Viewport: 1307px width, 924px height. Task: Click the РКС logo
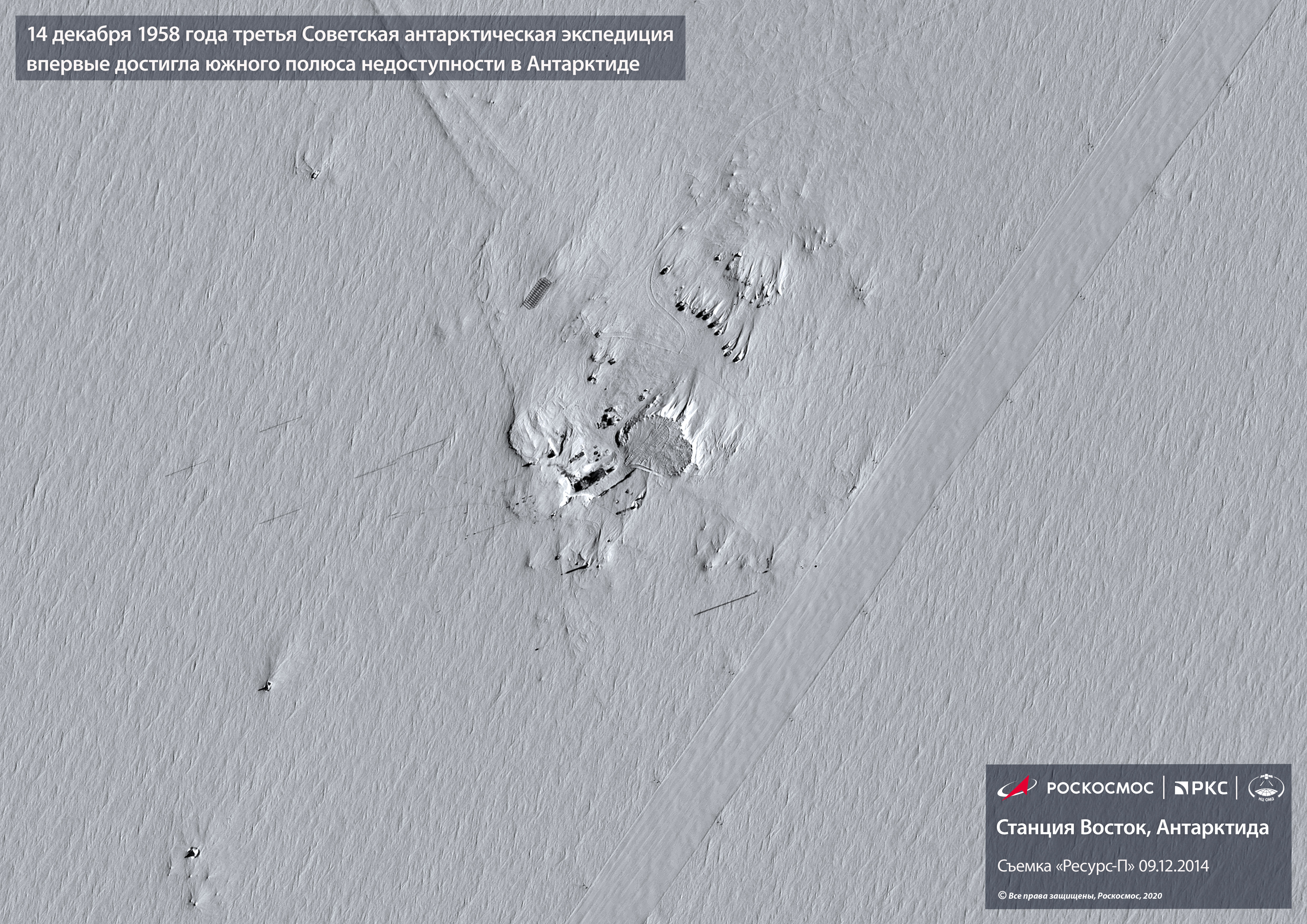click(x=1201, y=788)
